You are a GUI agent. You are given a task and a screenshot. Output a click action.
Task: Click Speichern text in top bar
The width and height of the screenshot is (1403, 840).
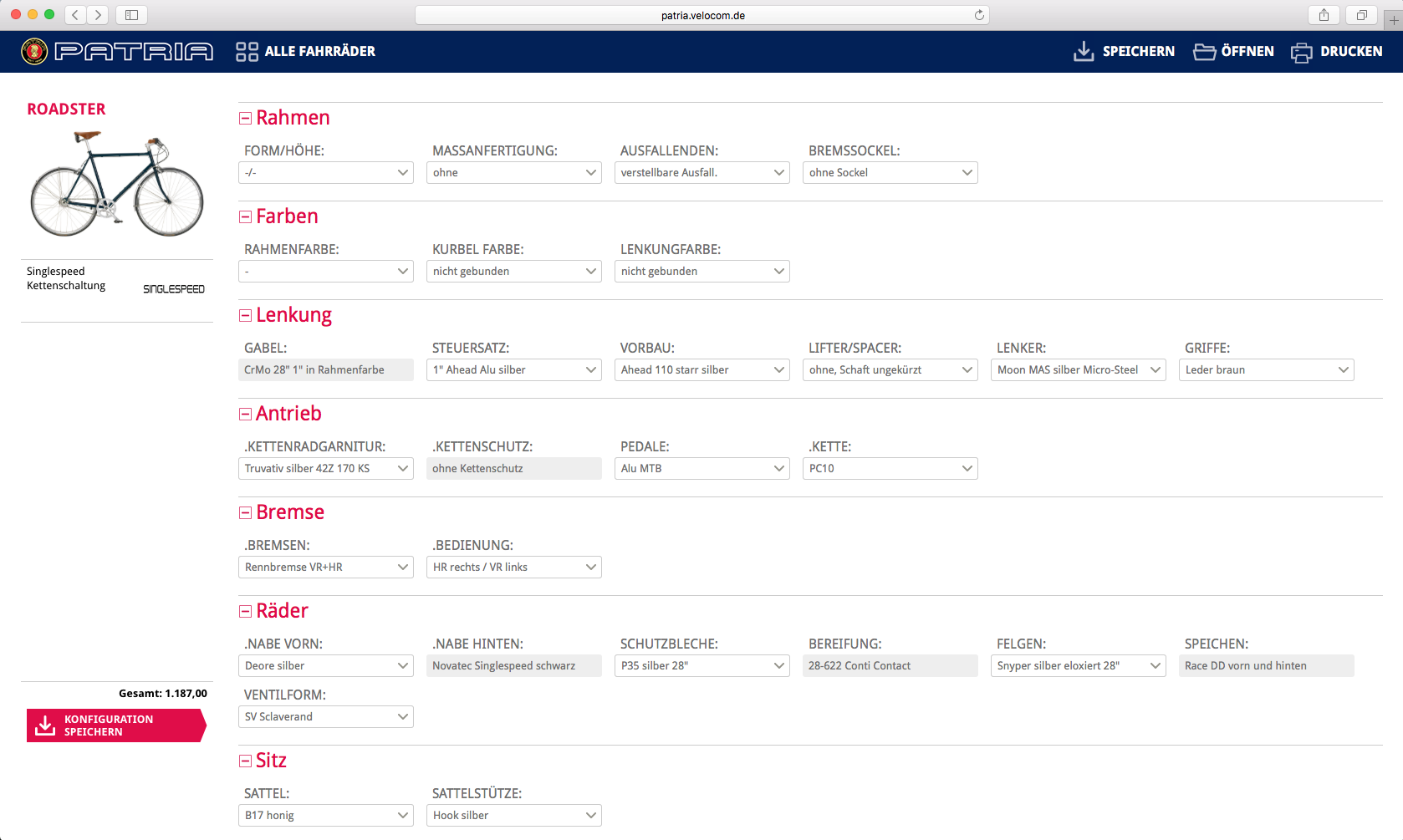[1139, 52]
